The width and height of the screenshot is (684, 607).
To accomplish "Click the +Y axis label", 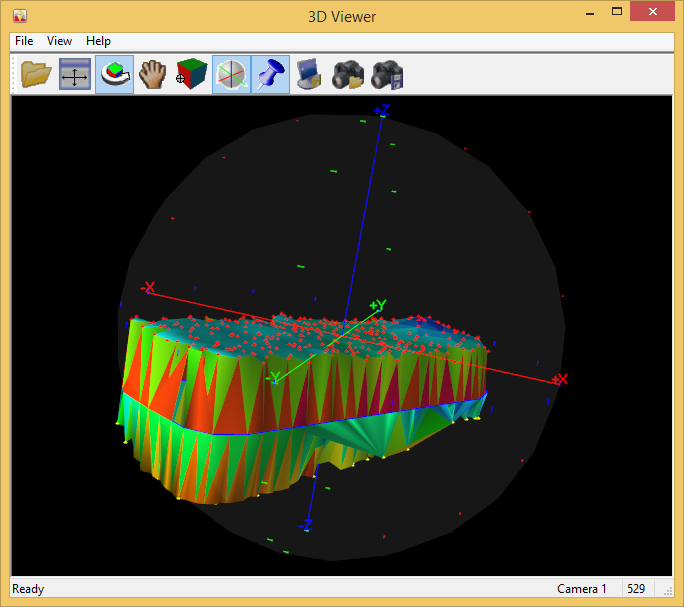I will pyautogui.click(x=377, y=305).
